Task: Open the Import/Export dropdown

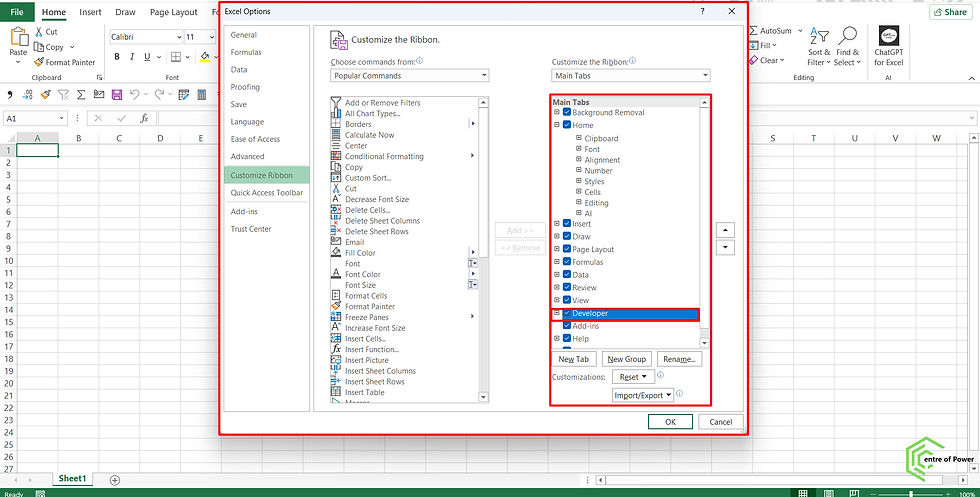Action: point(643,395)
